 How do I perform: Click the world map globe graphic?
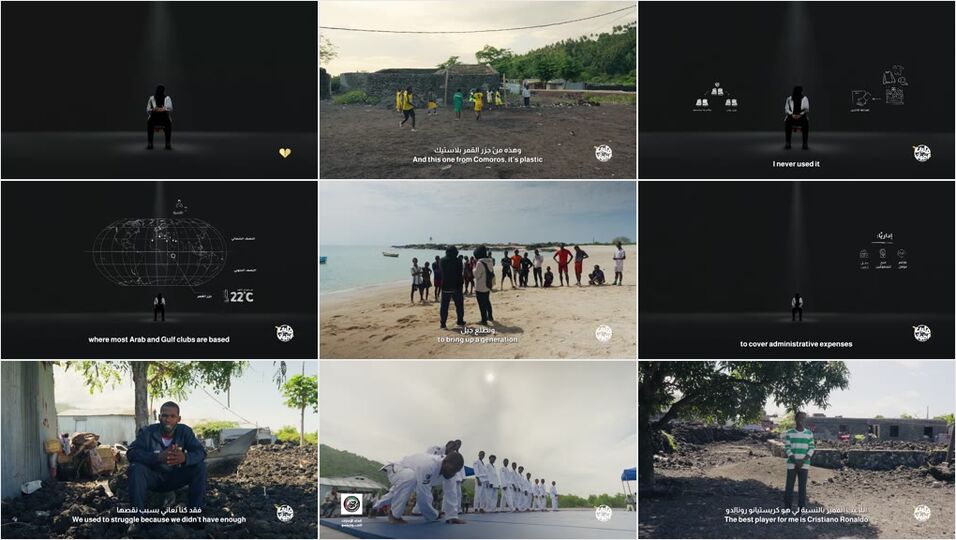[159, 253]
